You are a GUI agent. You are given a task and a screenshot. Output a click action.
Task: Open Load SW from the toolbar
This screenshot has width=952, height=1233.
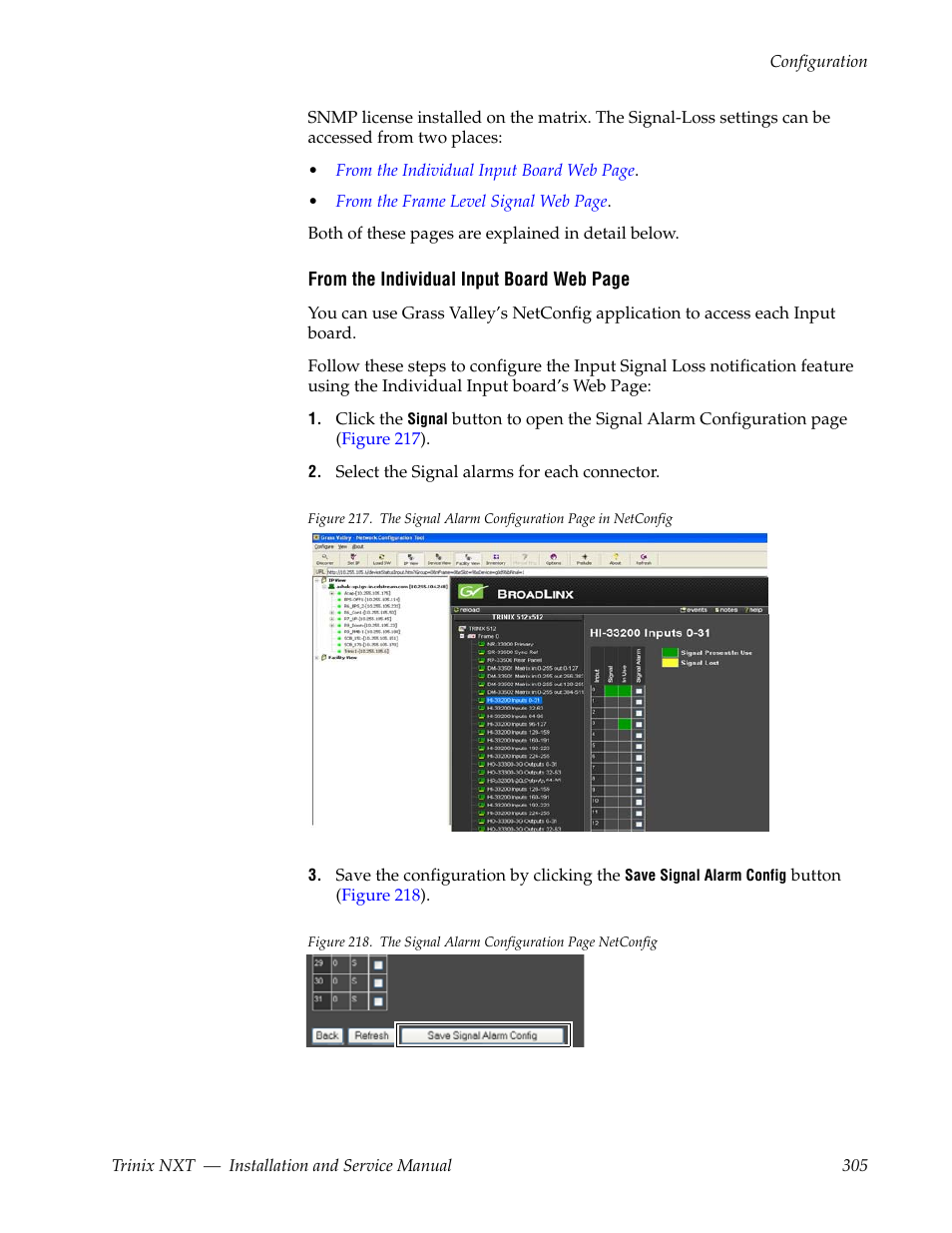tap(380, 560)
